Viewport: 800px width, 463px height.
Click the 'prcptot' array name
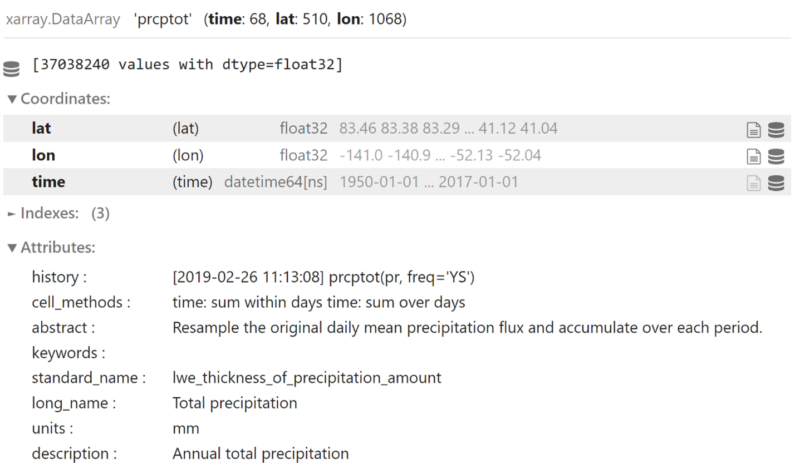point(163,19)
